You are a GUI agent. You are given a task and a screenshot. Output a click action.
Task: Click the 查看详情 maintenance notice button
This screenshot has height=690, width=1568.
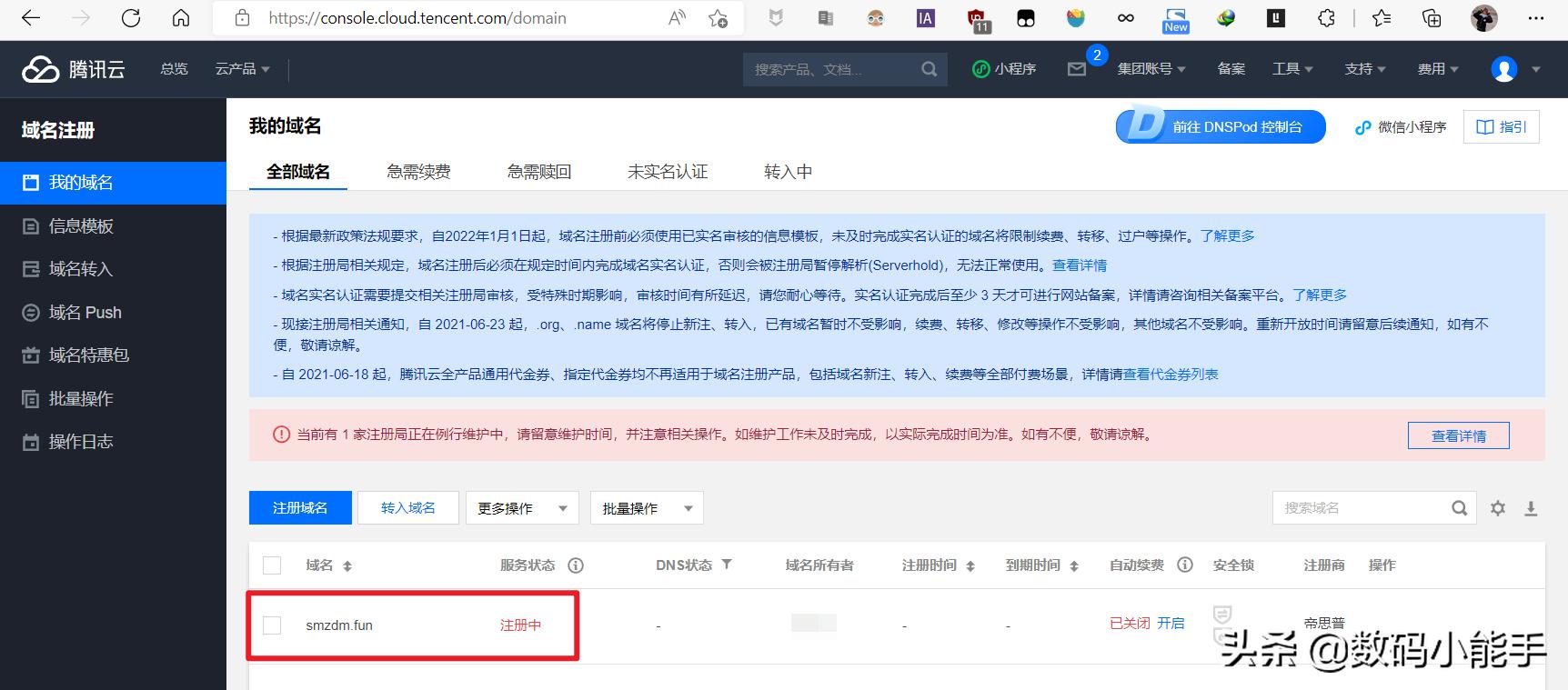pos(1459,435)
